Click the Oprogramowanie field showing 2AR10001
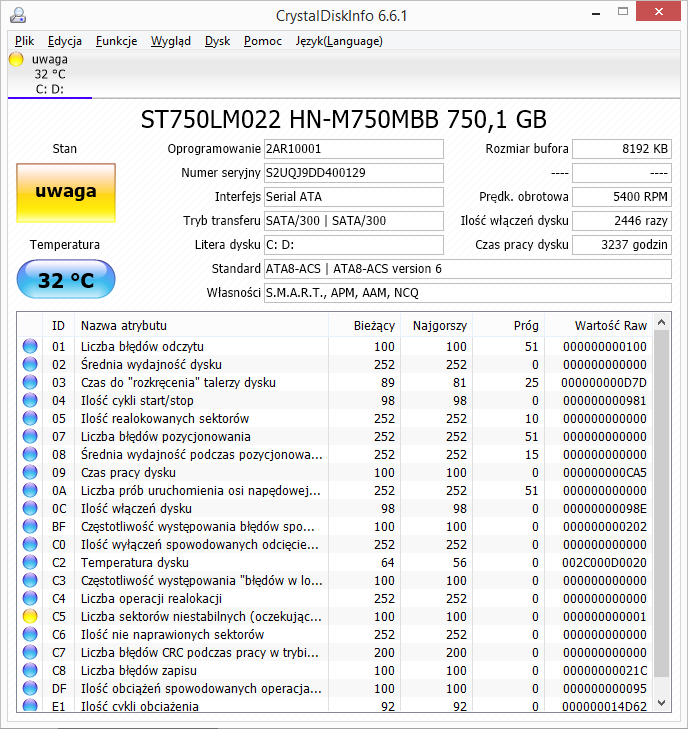This screenshot has width=688, height=729. tap(354, 149)
